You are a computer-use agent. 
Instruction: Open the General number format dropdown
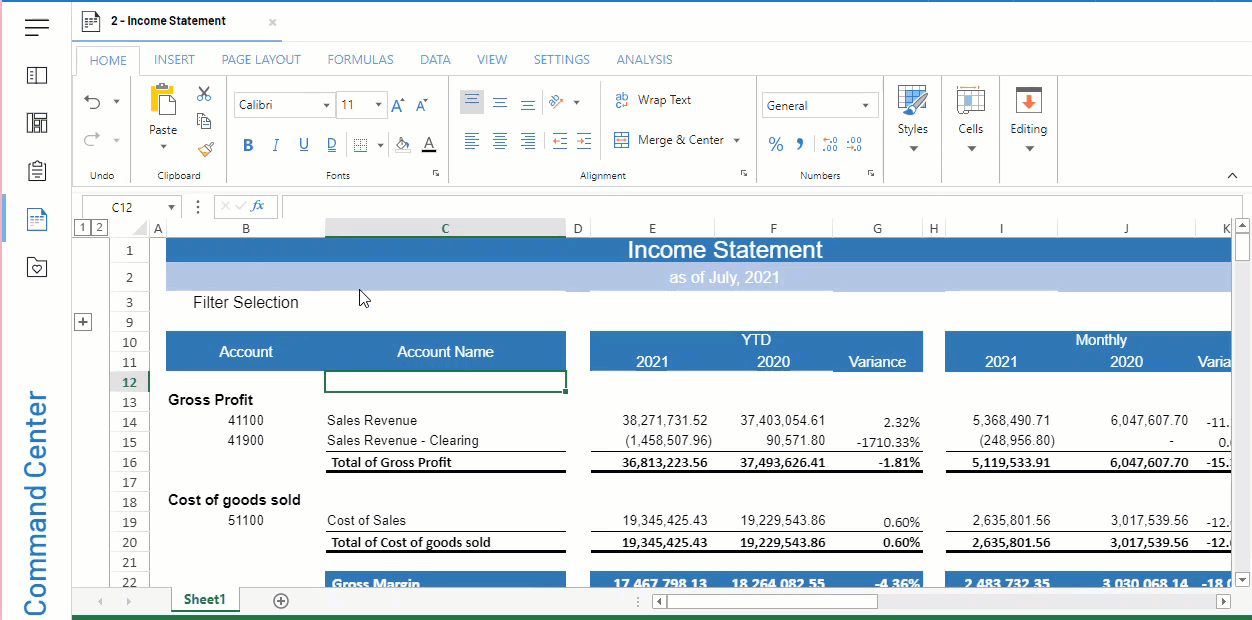[818, 105]
